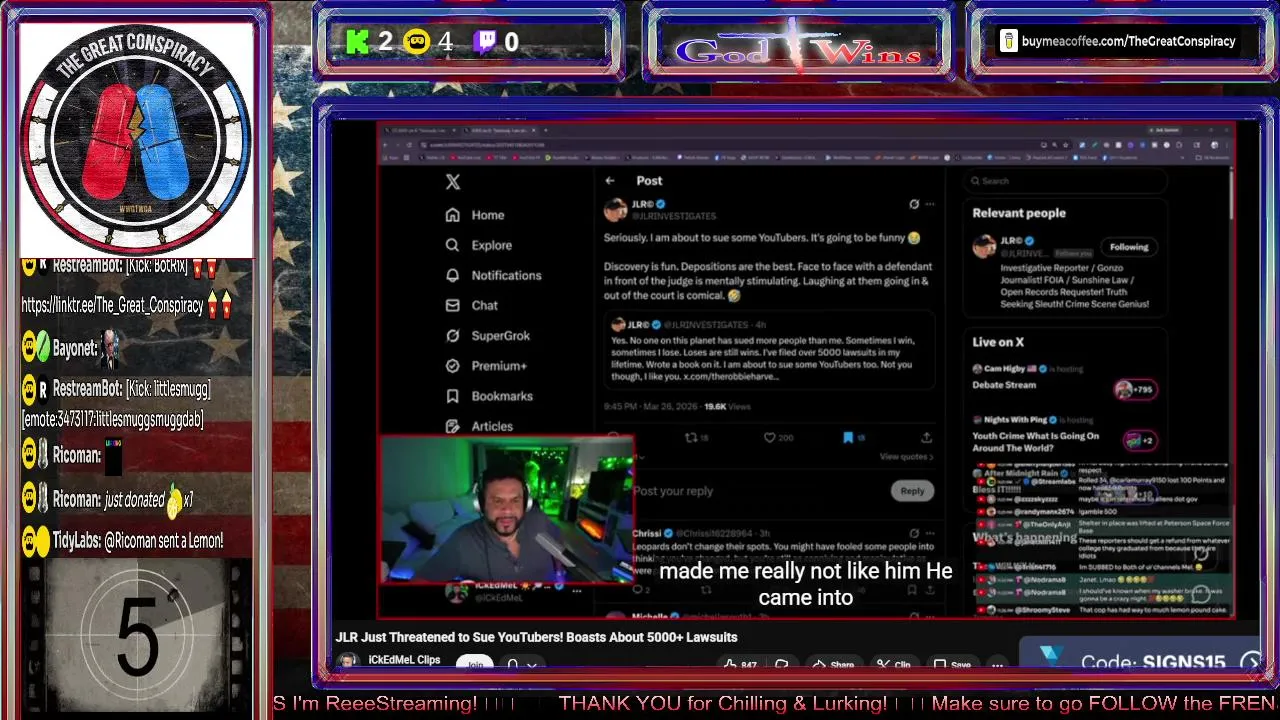The height and width of the screenshot is (720, 1280).
Task: Share JLR's post using the share icon
Action: [926, 437]
